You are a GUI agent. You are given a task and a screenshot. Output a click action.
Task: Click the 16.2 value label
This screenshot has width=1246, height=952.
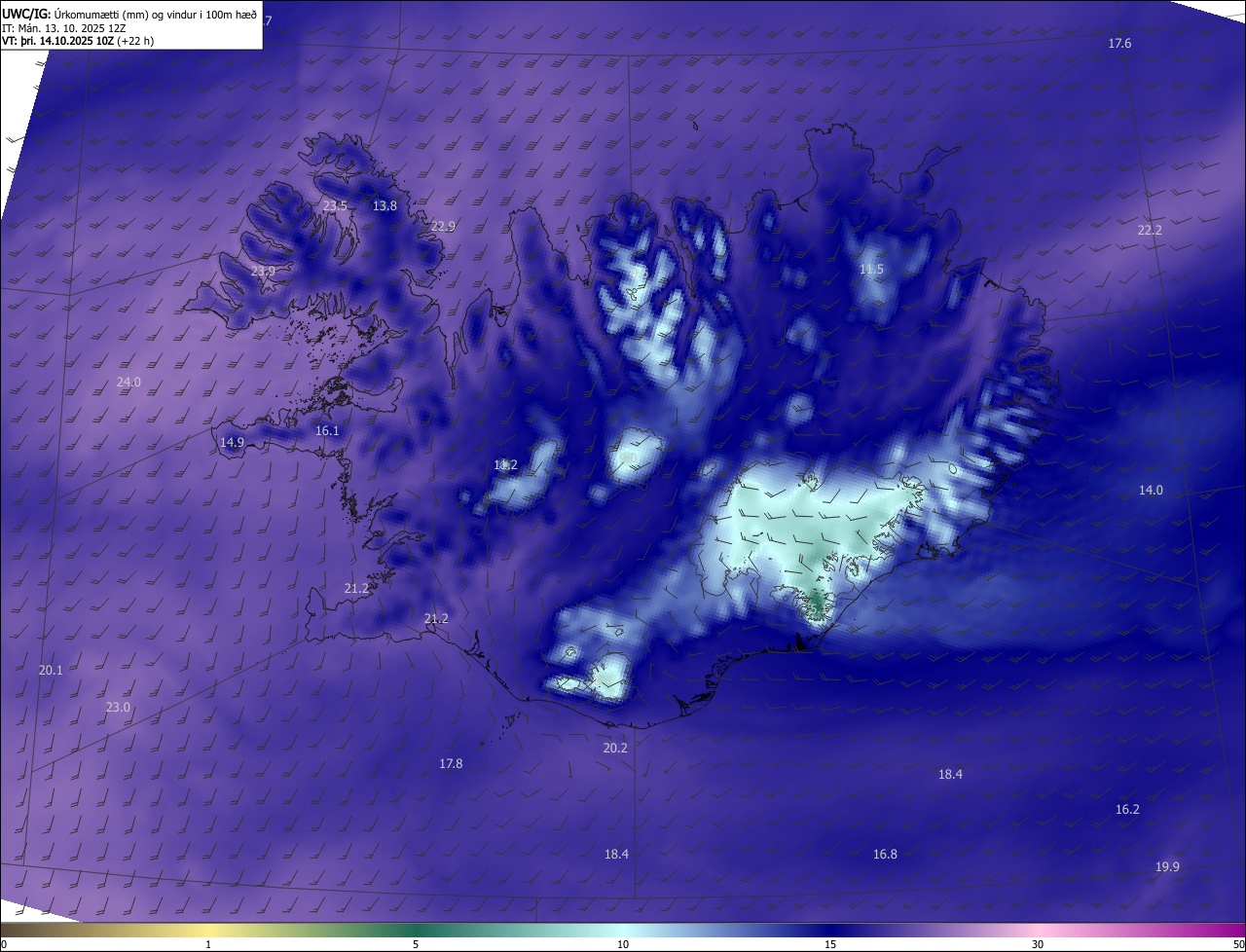coord(1127,809)
